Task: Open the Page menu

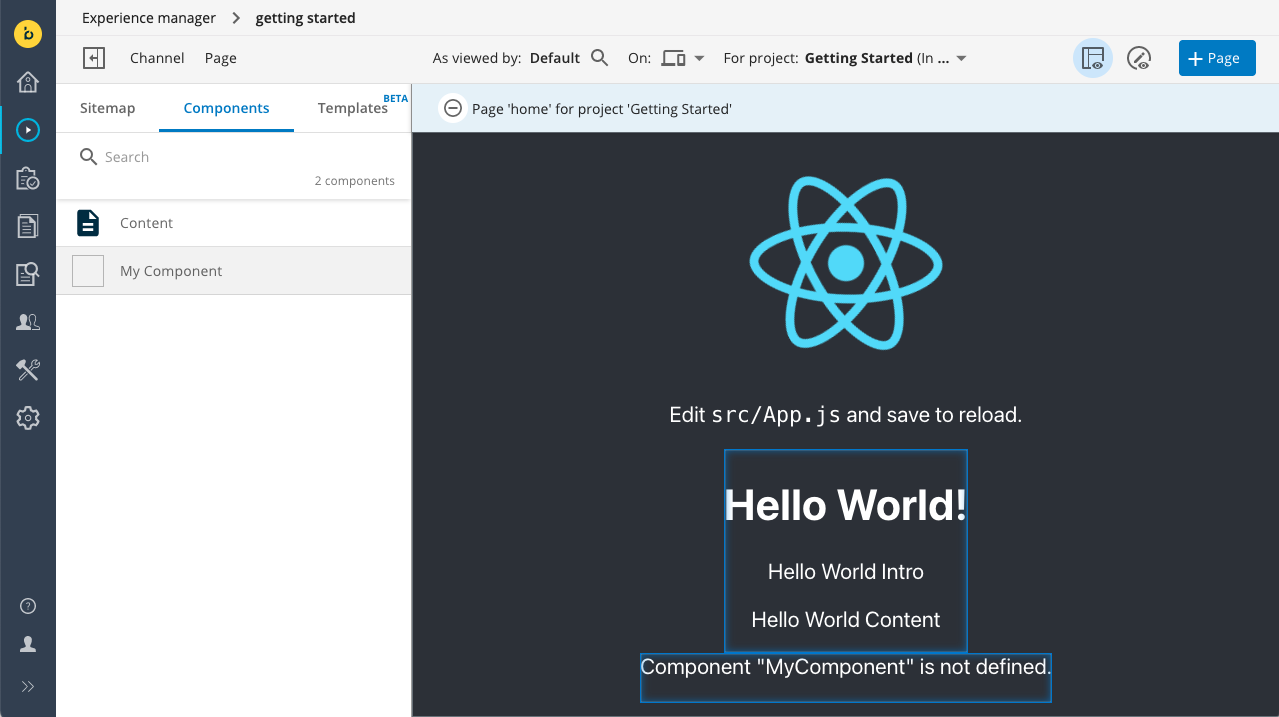Action: 221,58
